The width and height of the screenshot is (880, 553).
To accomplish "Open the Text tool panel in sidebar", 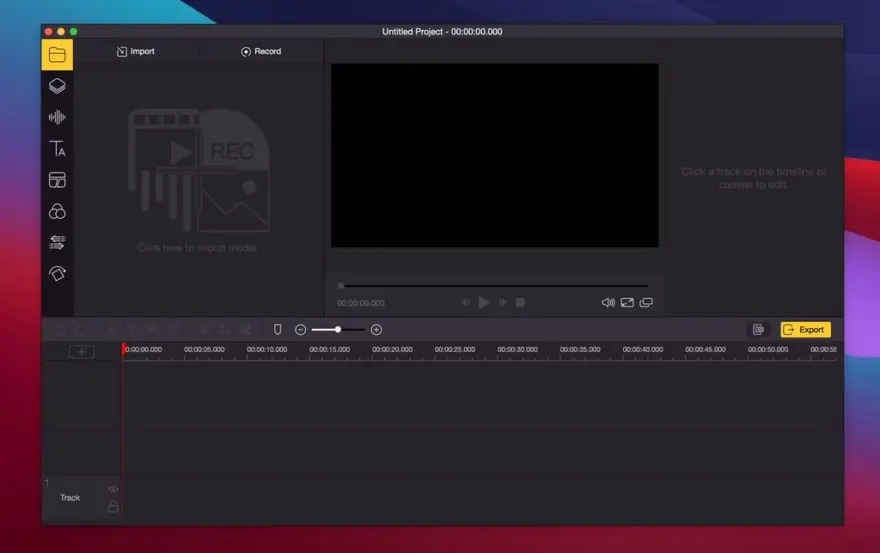I will [x=57, y=148].
